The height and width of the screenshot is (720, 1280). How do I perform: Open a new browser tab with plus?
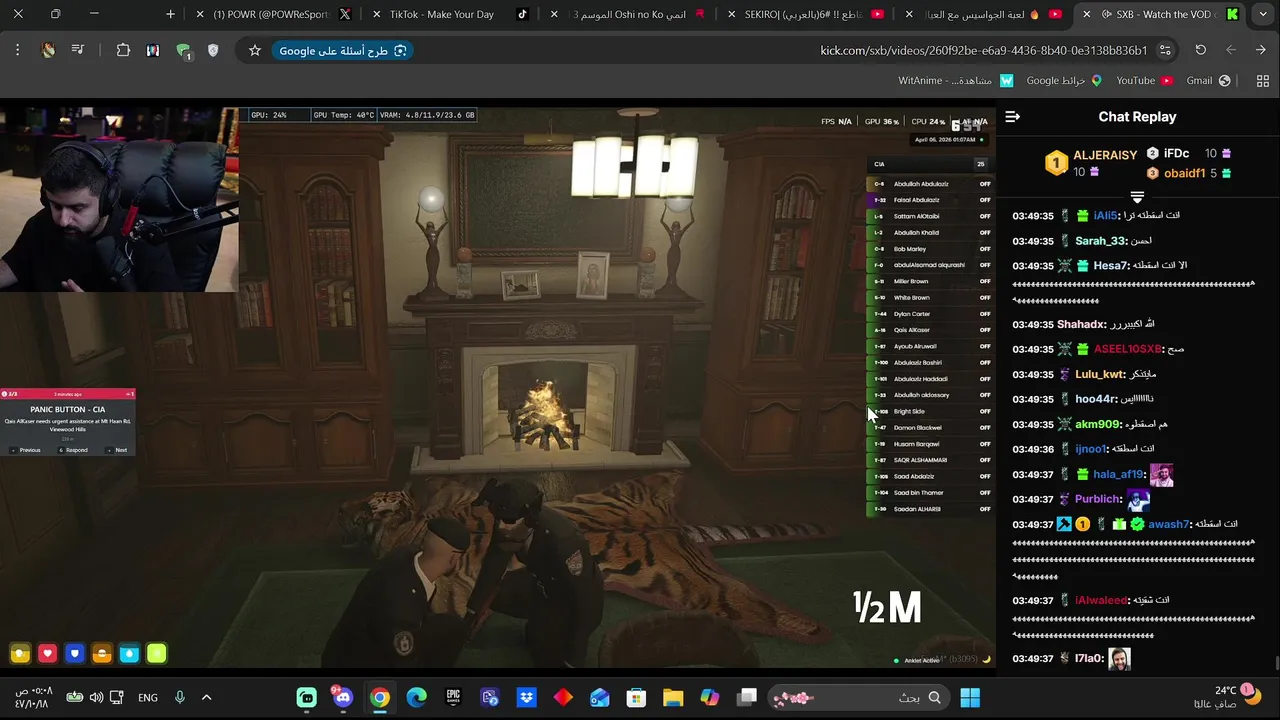tap(170, 15)
